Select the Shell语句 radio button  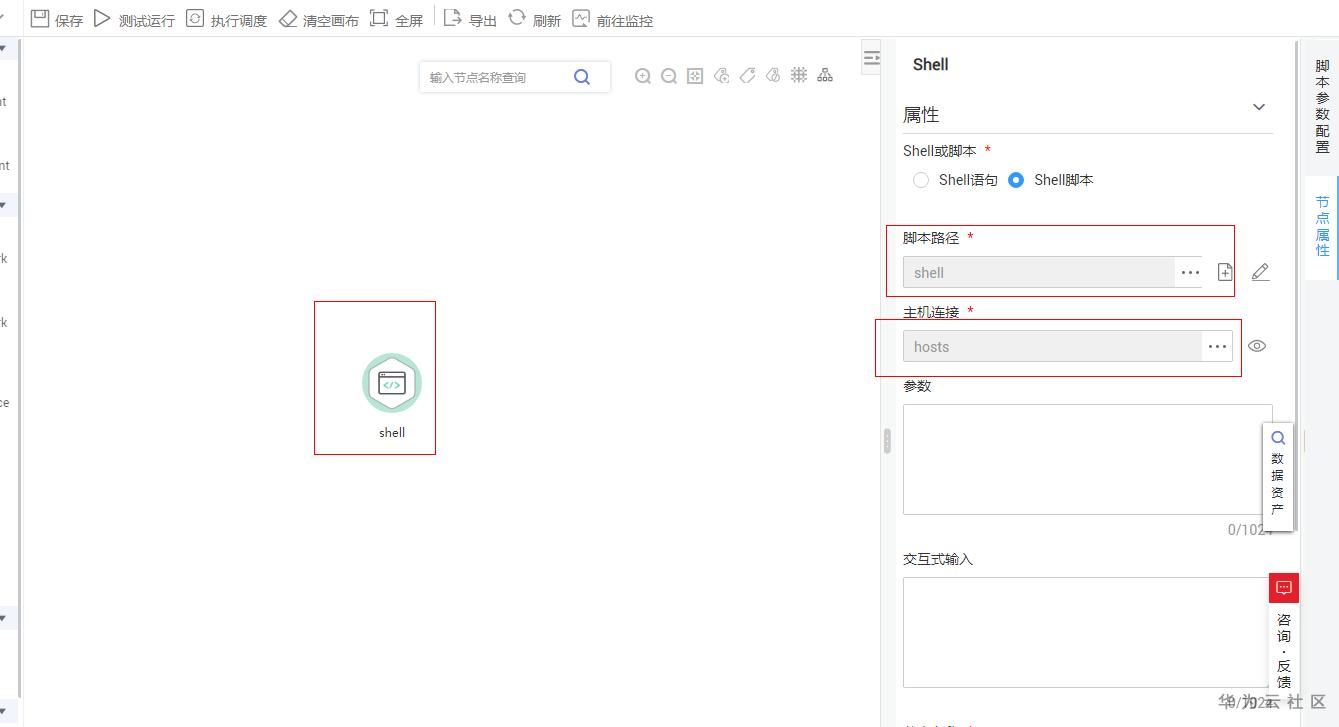[921, 180]
